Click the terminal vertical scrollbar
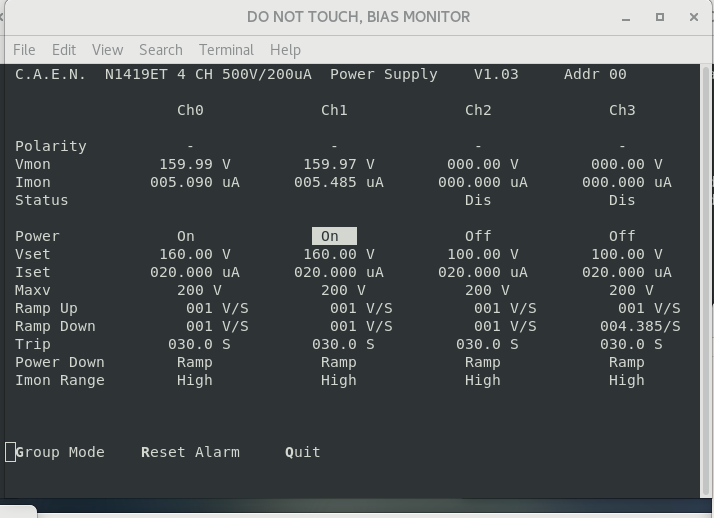The height and width of the screenshot is (518, 714). [706, 280]
